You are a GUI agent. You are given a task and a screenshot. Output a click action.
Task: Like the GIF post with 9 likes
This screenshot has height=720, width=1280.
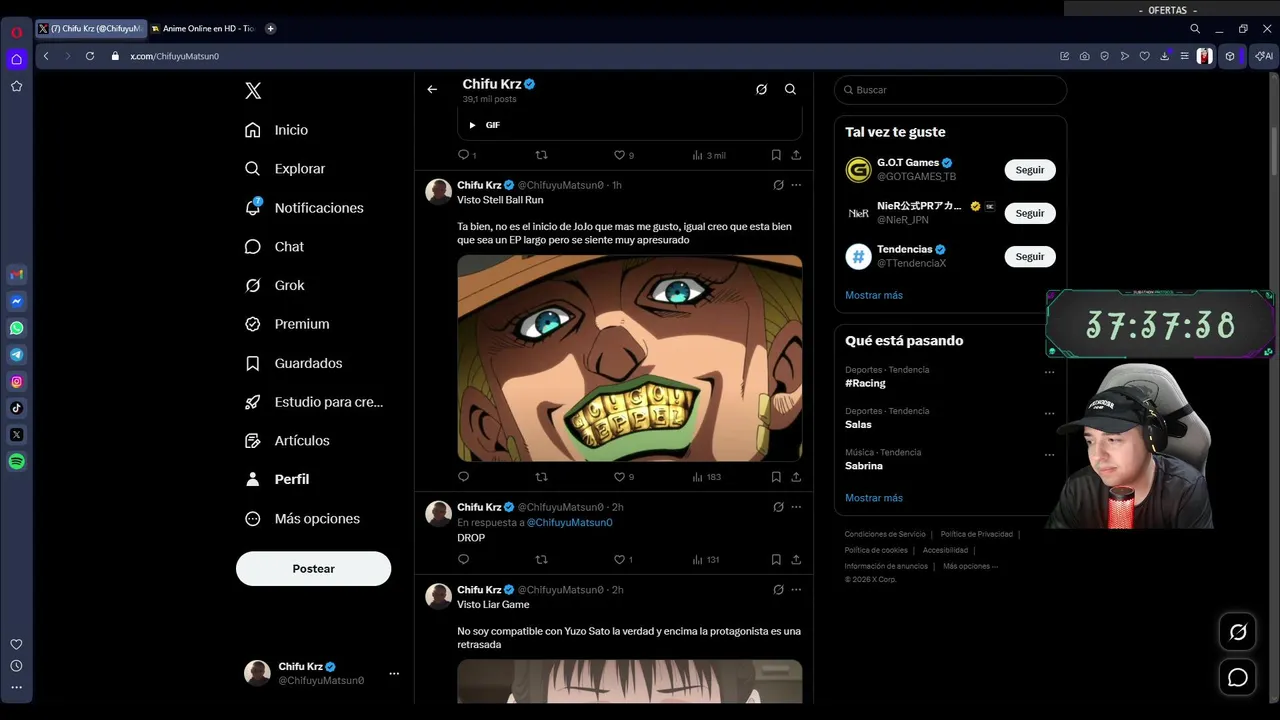[619, 155]
